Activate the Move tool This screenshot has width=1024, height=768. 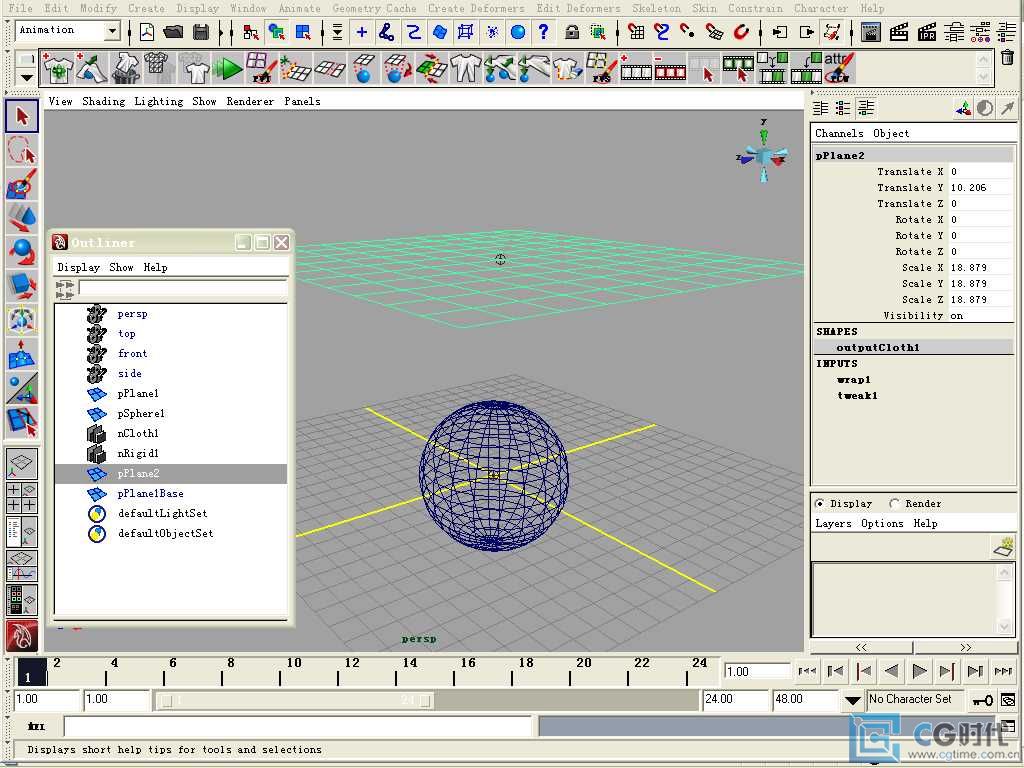(x=22, y=217)
